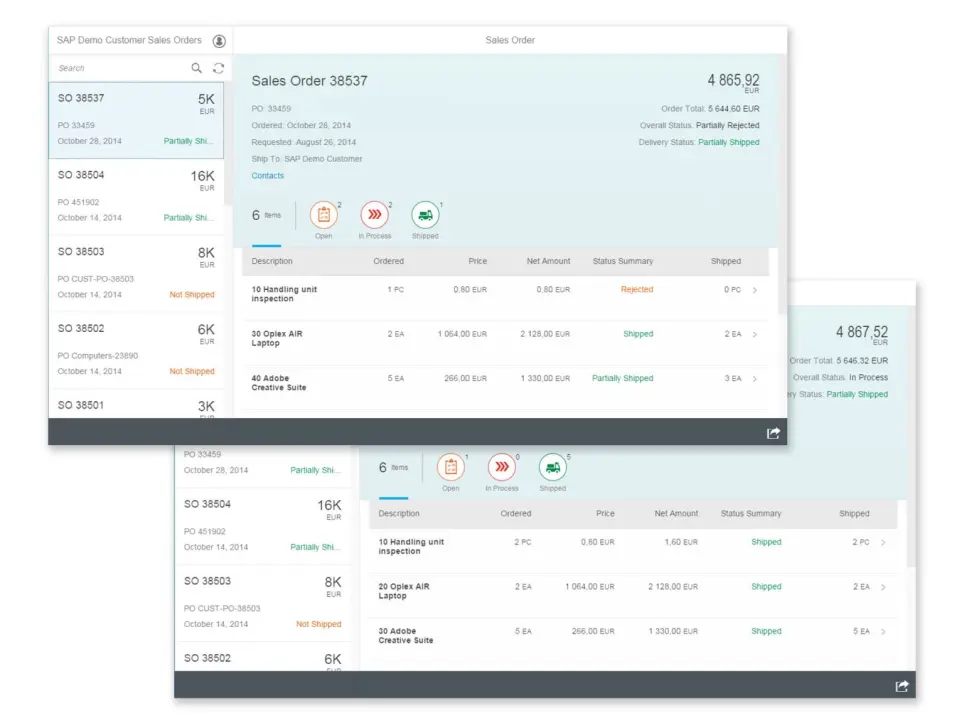This screenshot has height=725, width=964.
Task: Click the Sales Order 38537 title
Action: pyautogui.click(x=309, y=81)
